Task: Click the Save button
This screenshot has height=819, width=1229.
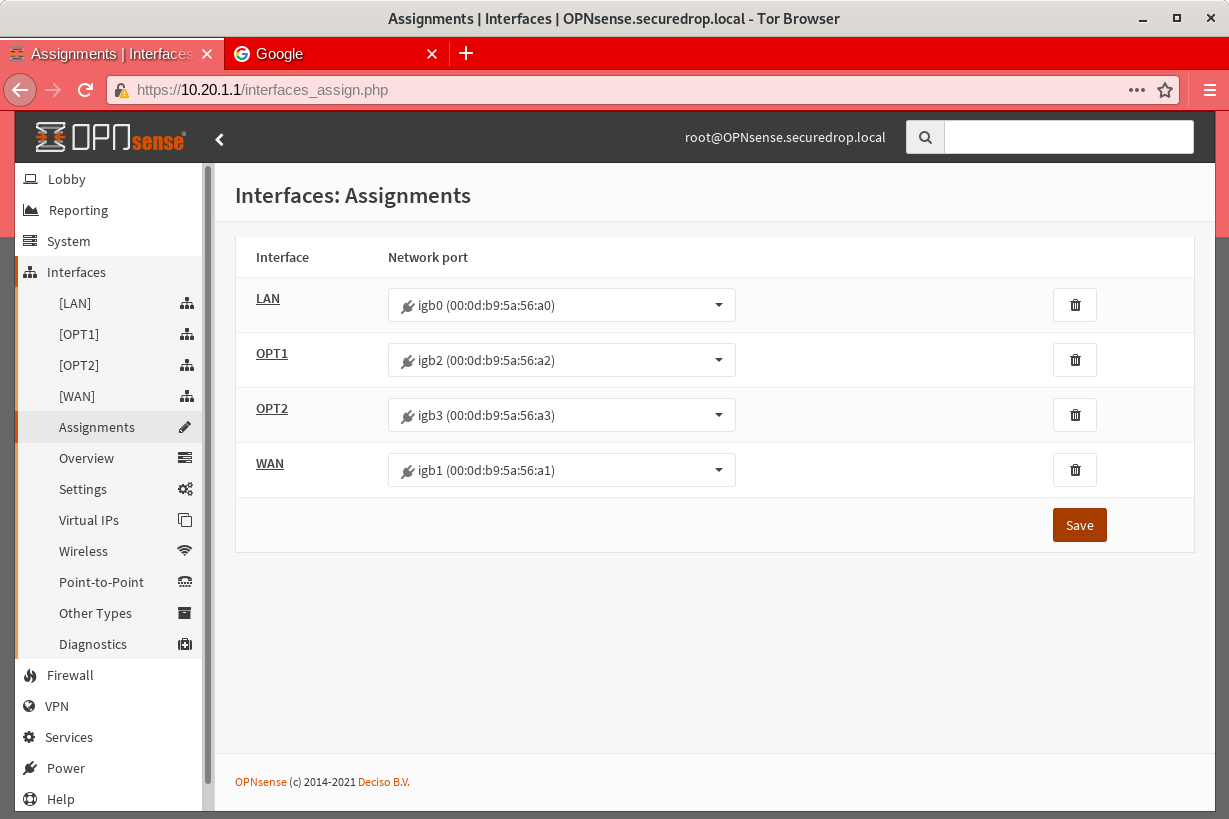Action: tap(1079, 525)
